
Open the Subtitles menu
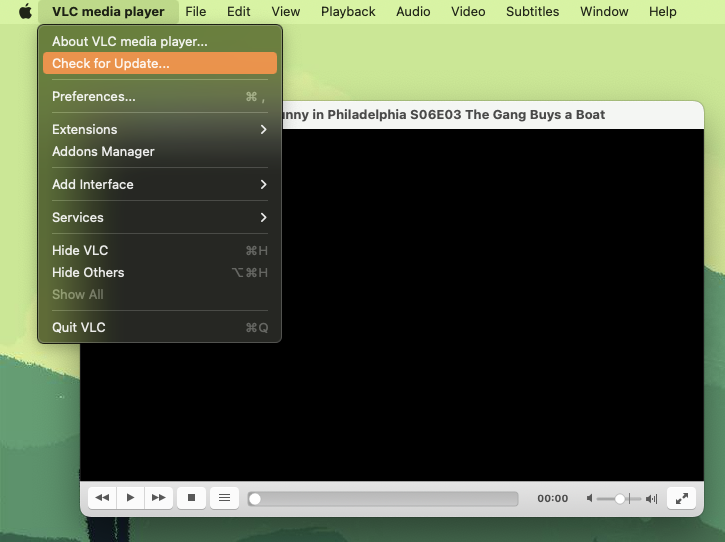click(x=532, y=11)
